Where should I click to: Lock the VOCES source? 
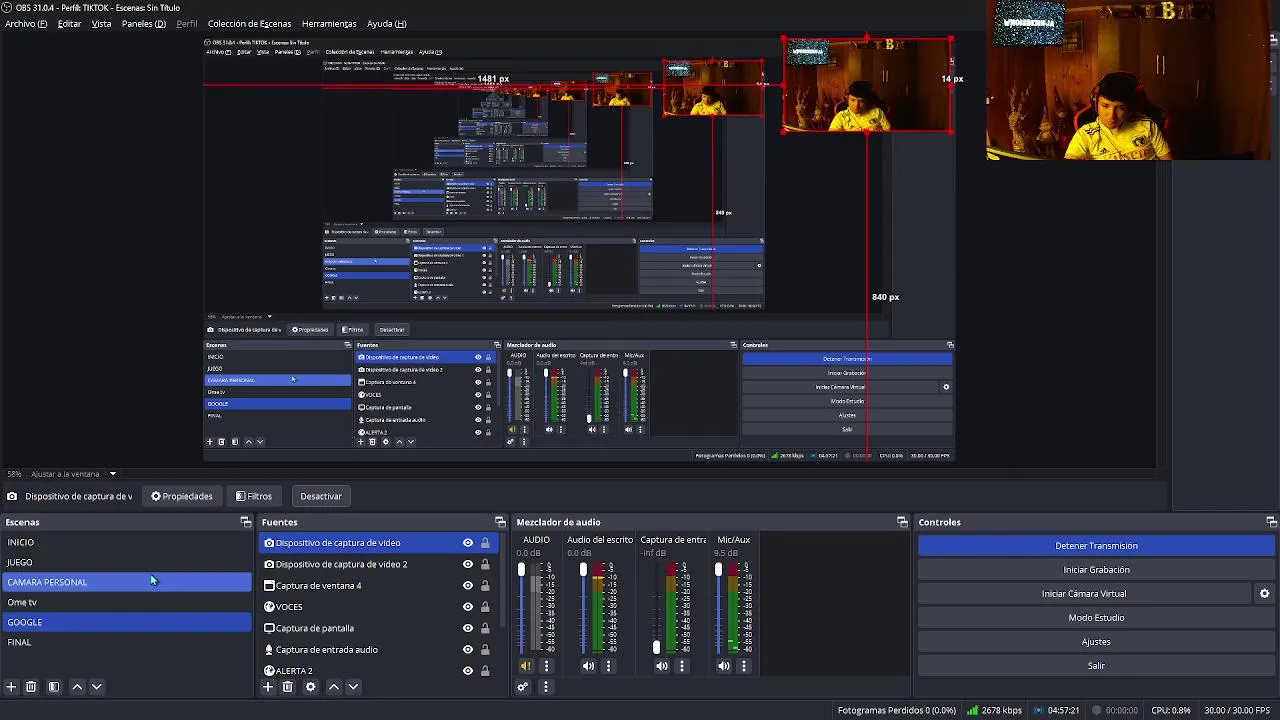pos(485,607)
